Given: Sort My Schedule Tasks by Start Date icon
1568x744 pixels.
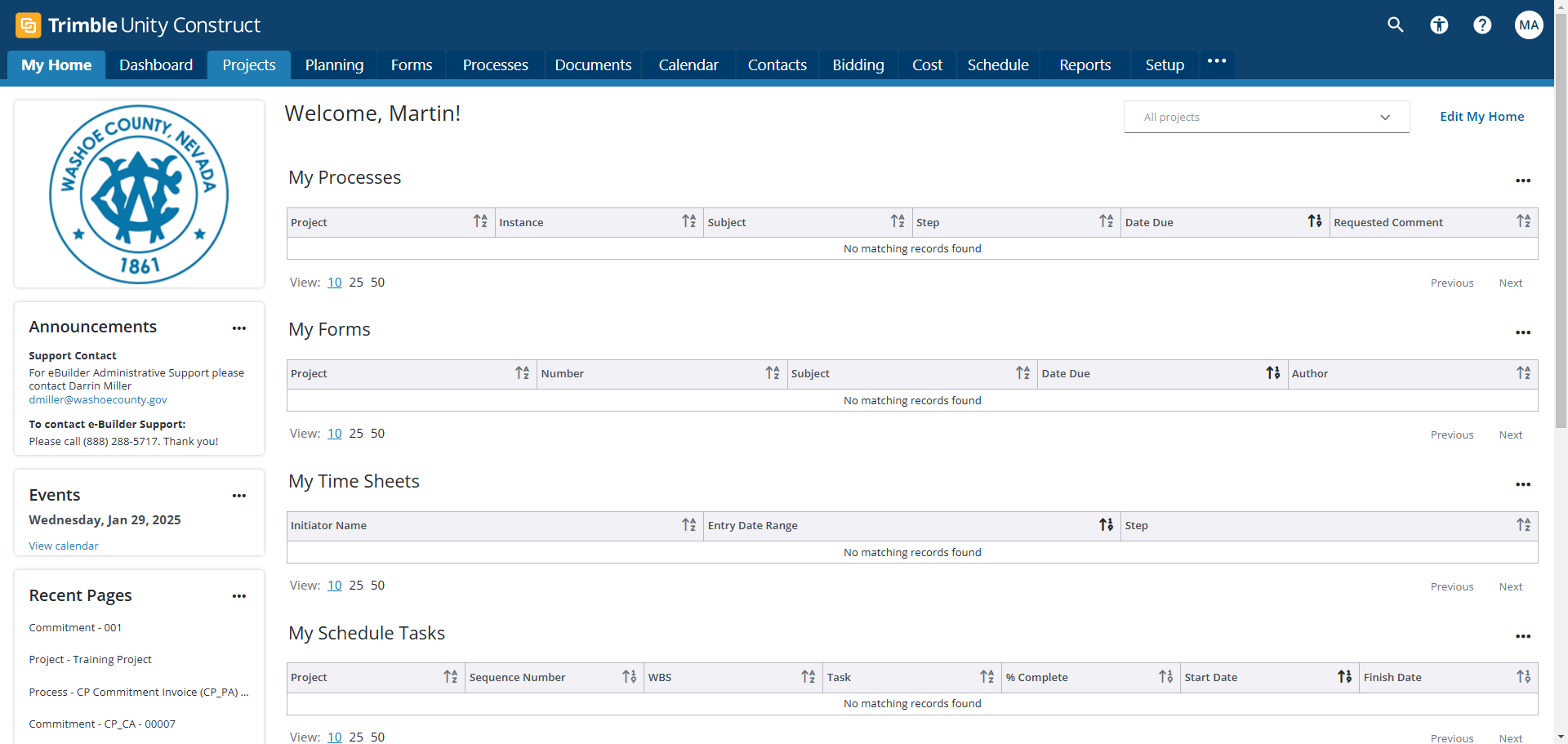Looking at the screenshot, I should click(x=1345, y=677).
